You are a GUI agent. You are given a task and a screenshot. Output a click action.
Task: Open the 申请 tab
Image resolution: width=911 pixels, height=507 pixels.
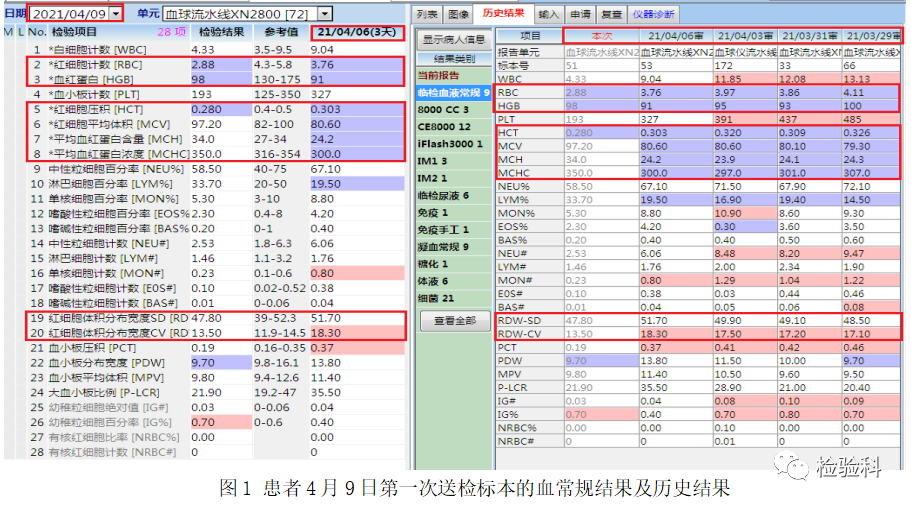[580, 14]
